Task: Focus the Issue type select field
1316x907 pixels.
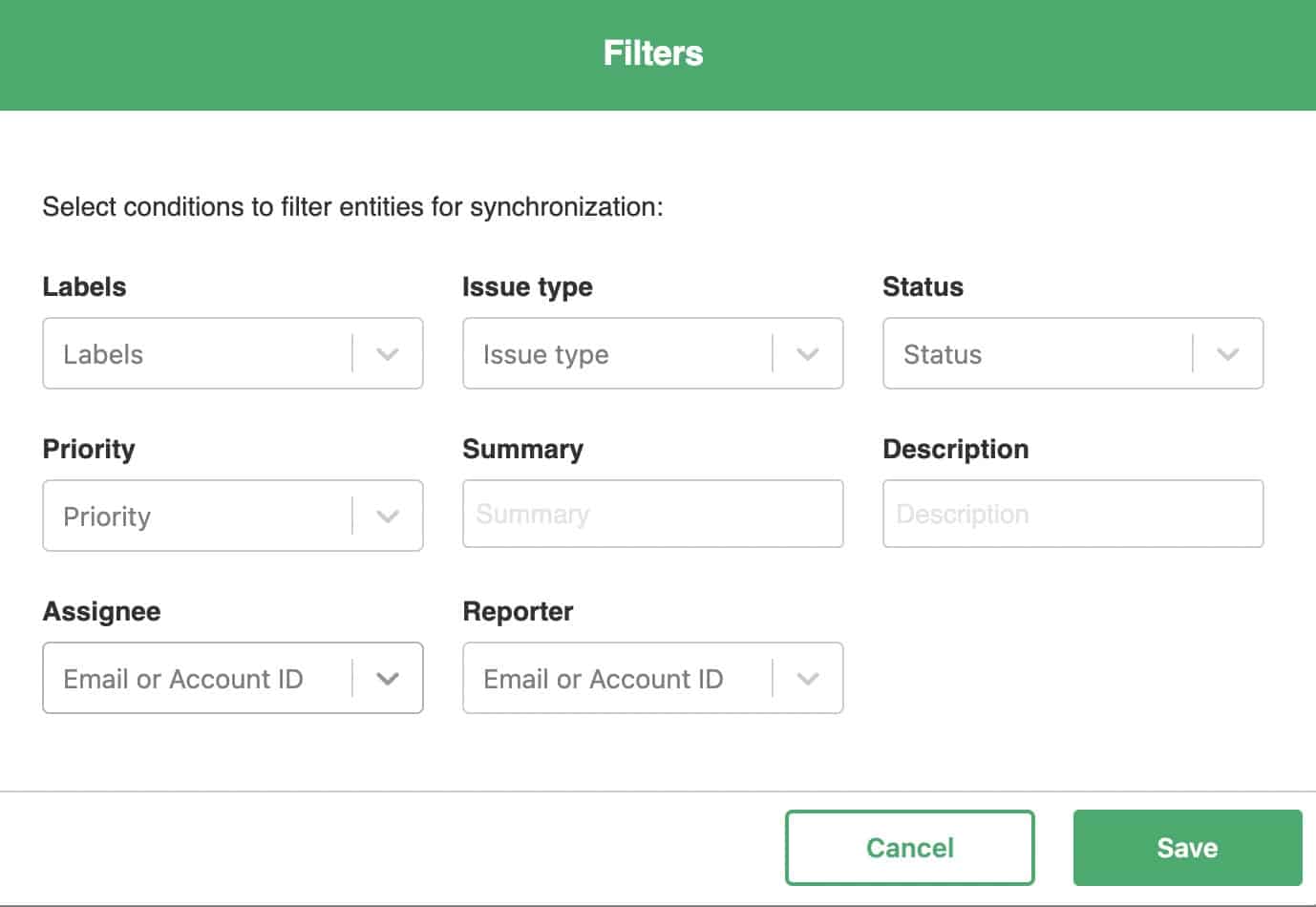Action: (x=653, y=353)
